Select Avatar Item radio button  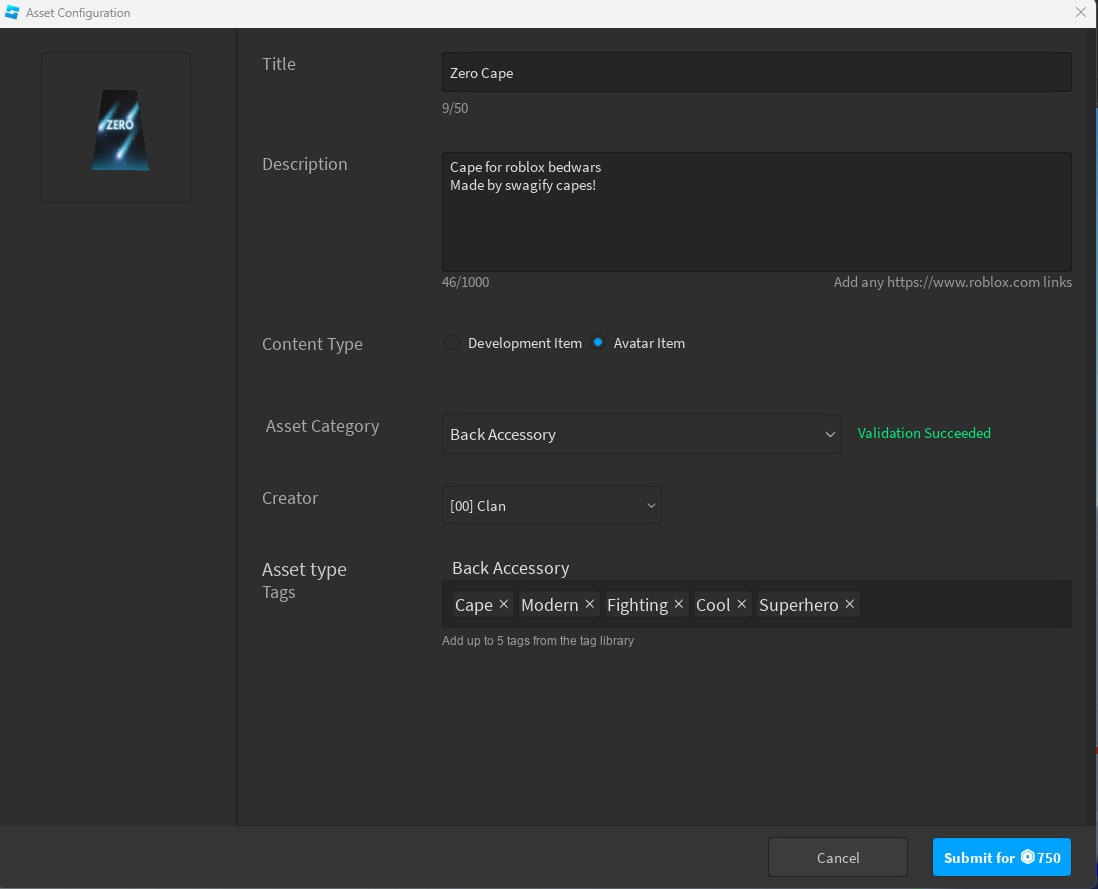[x=598, y=343]
